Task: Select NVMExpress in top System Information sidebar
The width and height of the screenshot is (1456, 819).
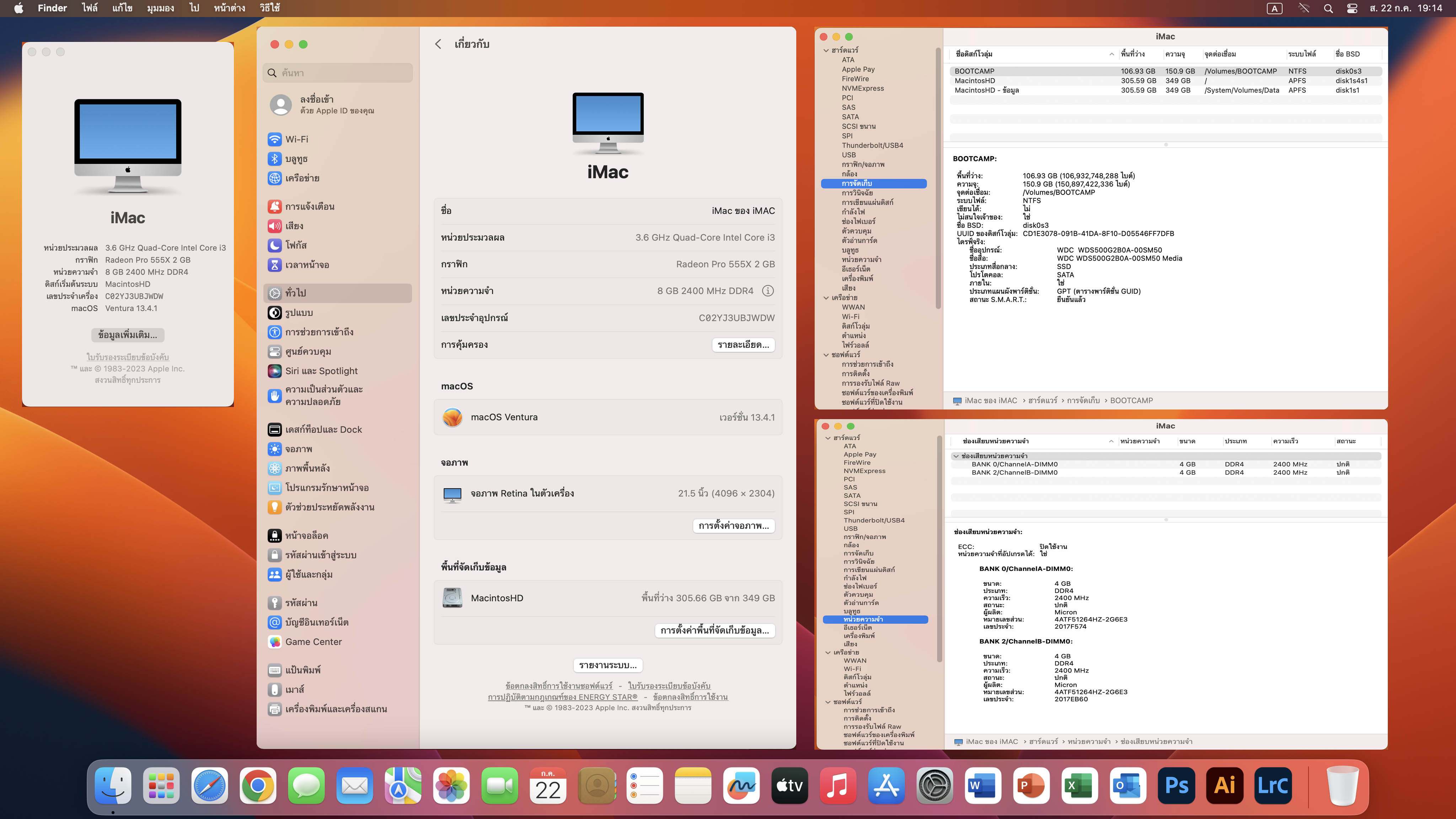Action: [x=862, y=88]
